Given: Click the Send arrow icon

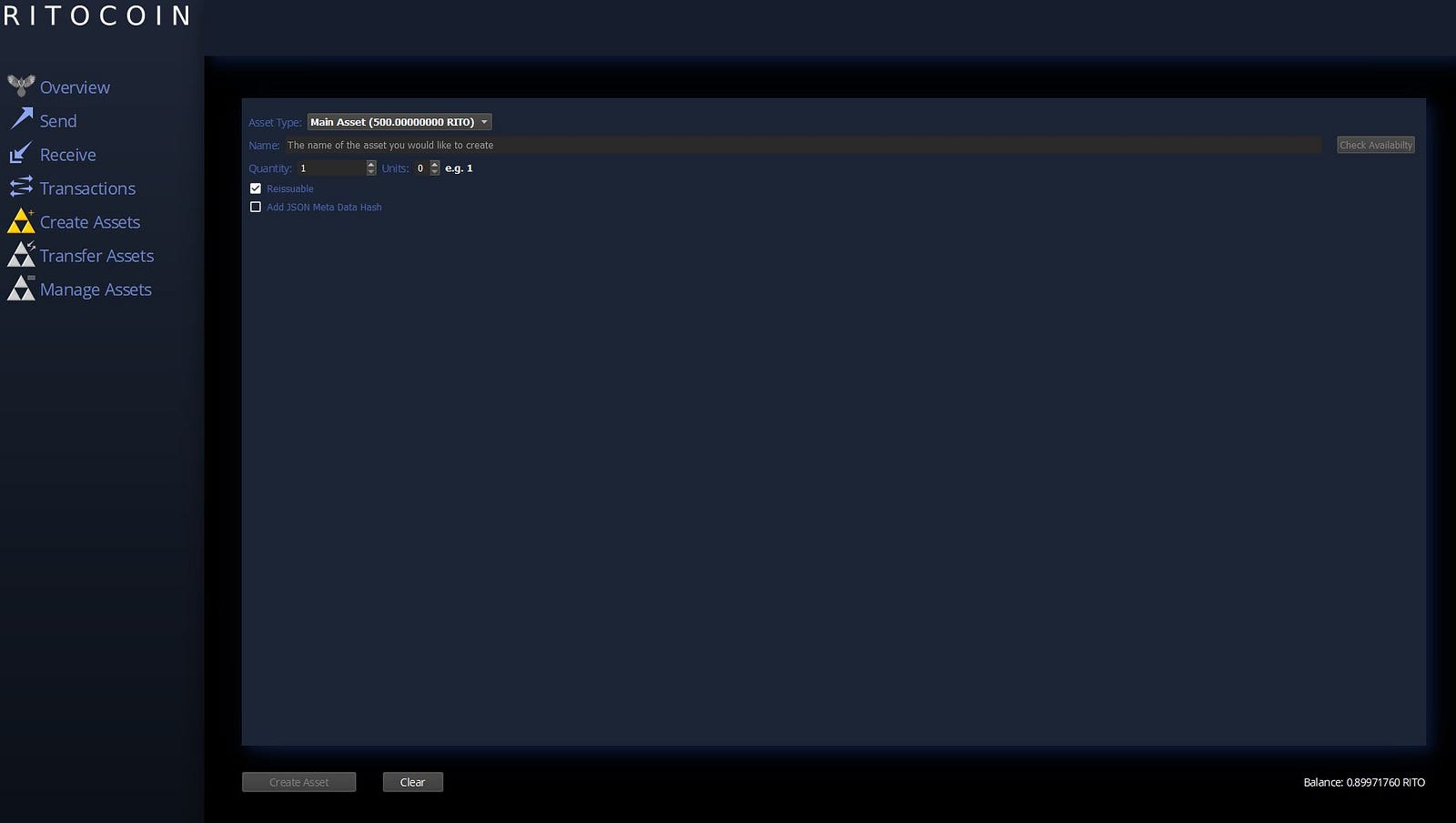Looking at the screenshot, I should coord(21,119).
